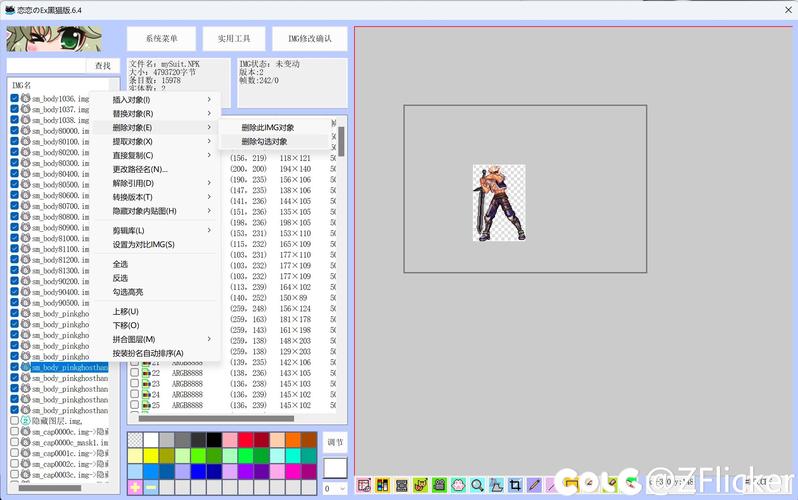The height and width of the screenshot is (500, 798).
Task: Click the IMG修改确认 button
Action: pyautogui.click(x=309, y=39)
